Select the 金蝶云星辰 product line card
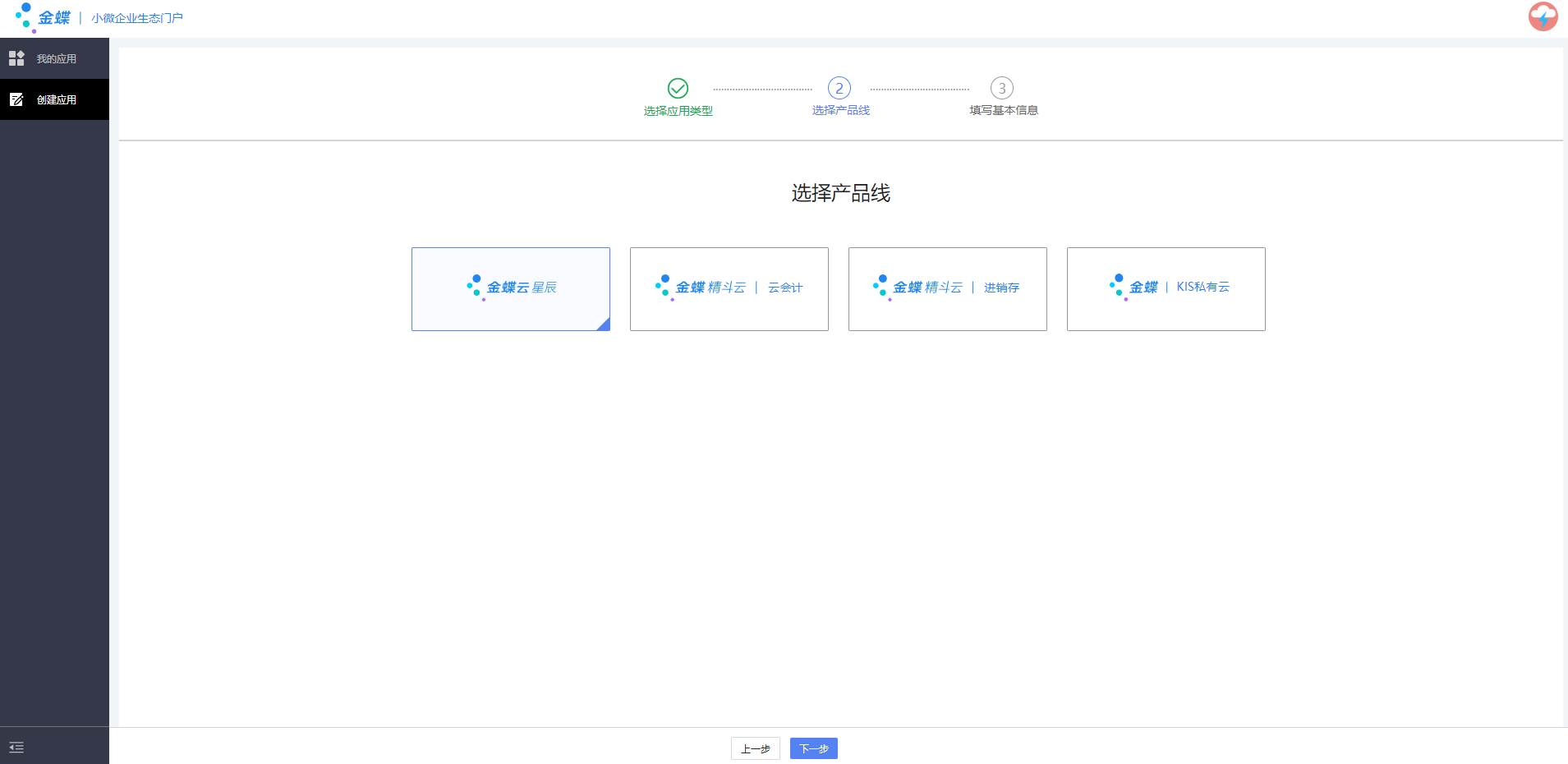Image resolution: width=1568 pixels, height=764 pixels. pos(510,288)
